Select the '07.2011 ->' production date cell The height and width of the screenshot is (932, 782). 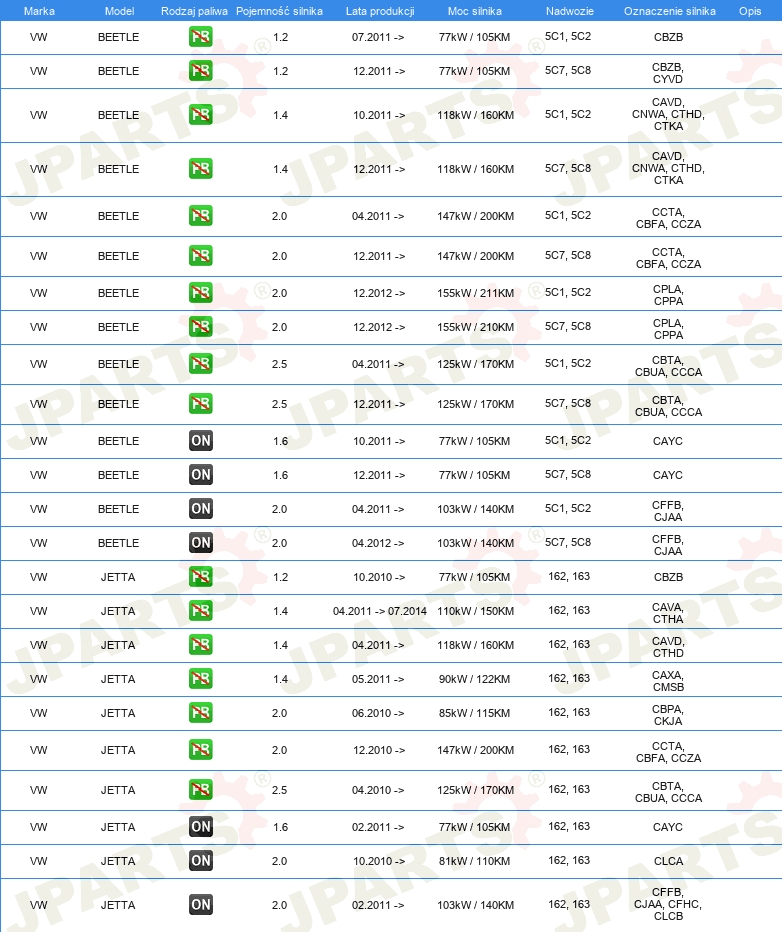pos(378,37)
